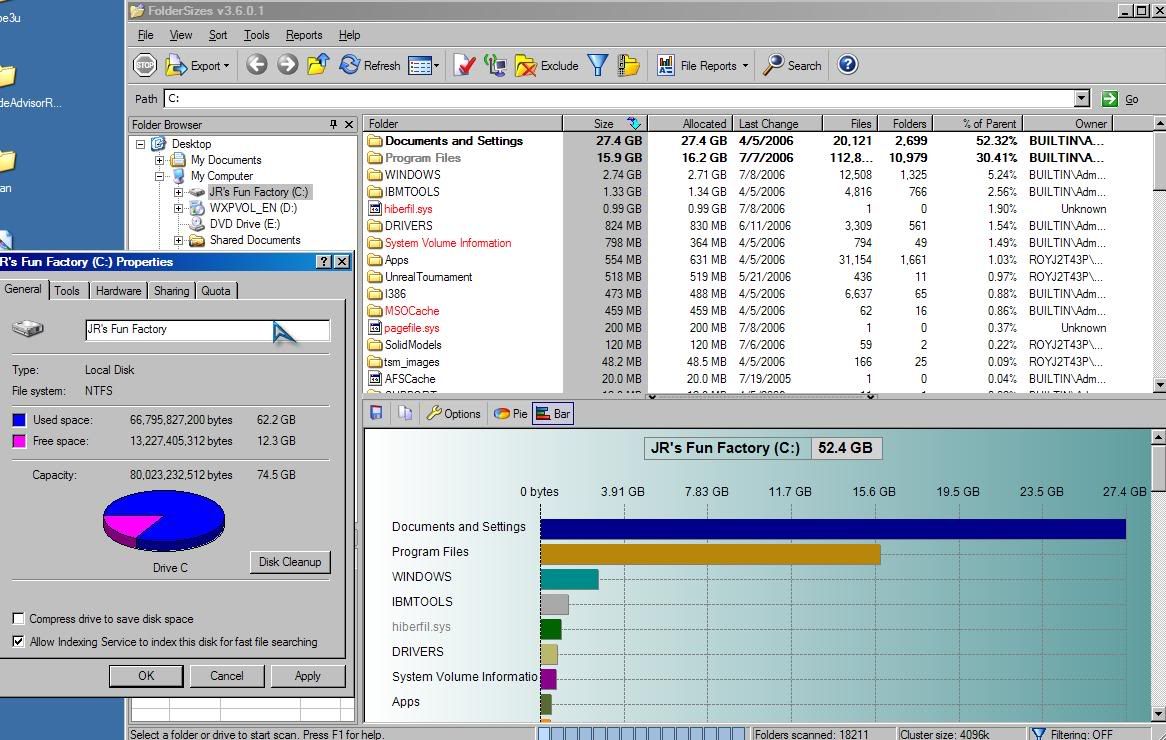The image size is (1166, 740).
Task: Save the graph using the disk icon
Action: (x=377, y=413)
